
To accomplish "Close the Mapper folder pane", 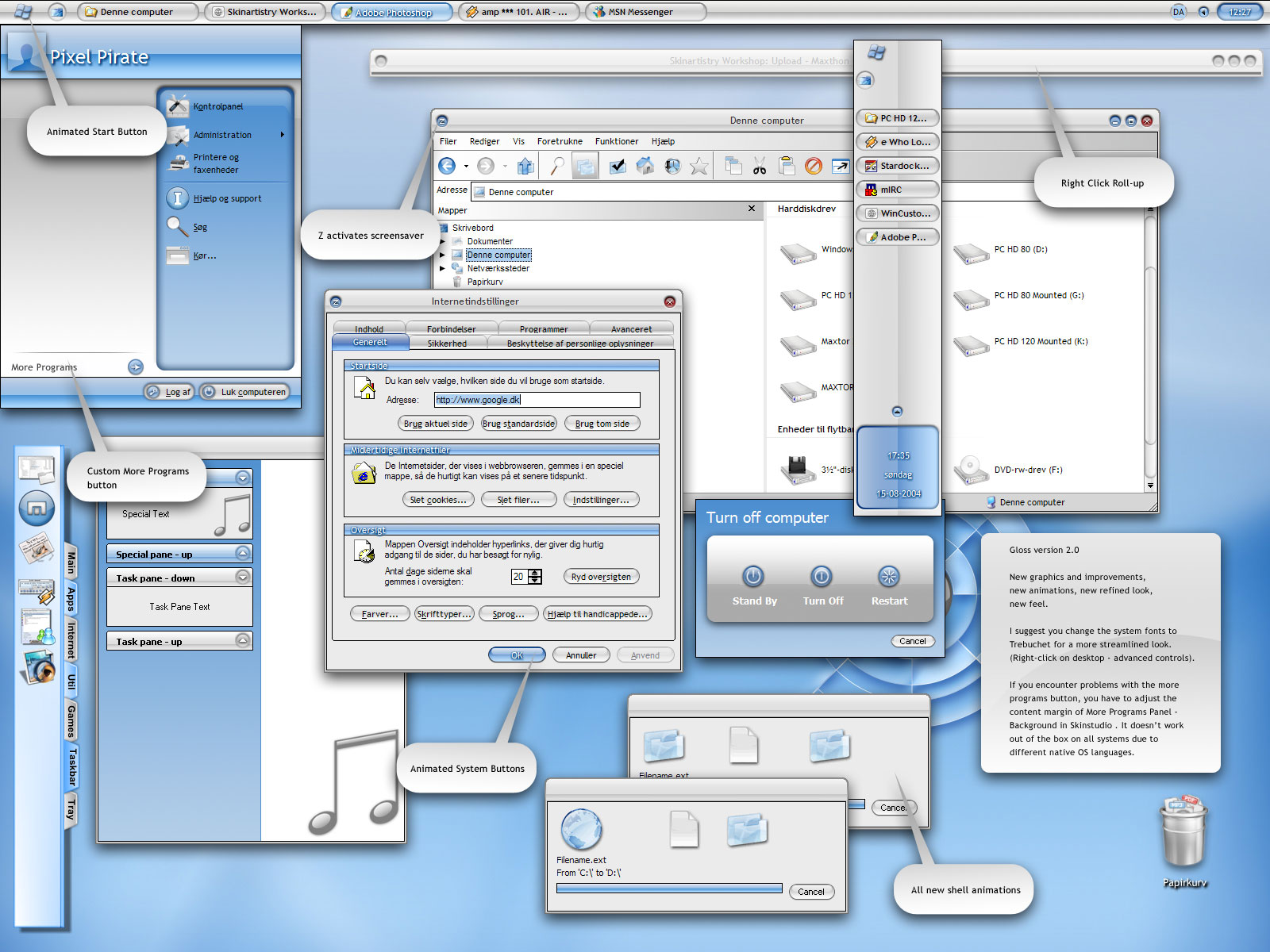I will tap(752, 209).
